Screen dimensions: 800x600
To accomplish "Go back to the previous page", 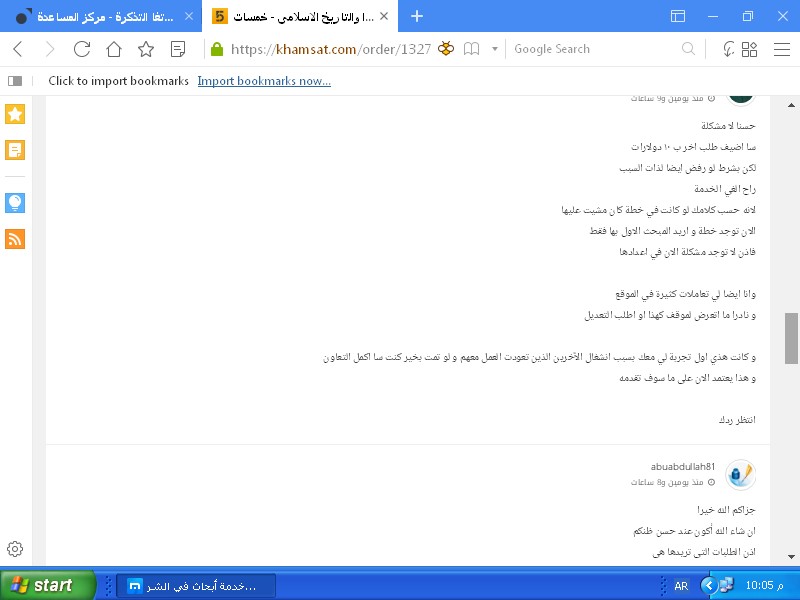I will pyautogui.click(x=18, y=49).
